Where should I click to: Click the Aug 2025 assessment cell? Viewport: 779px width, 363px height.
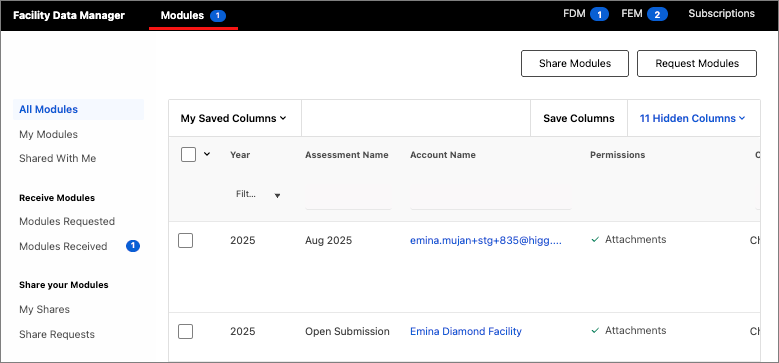328,240
